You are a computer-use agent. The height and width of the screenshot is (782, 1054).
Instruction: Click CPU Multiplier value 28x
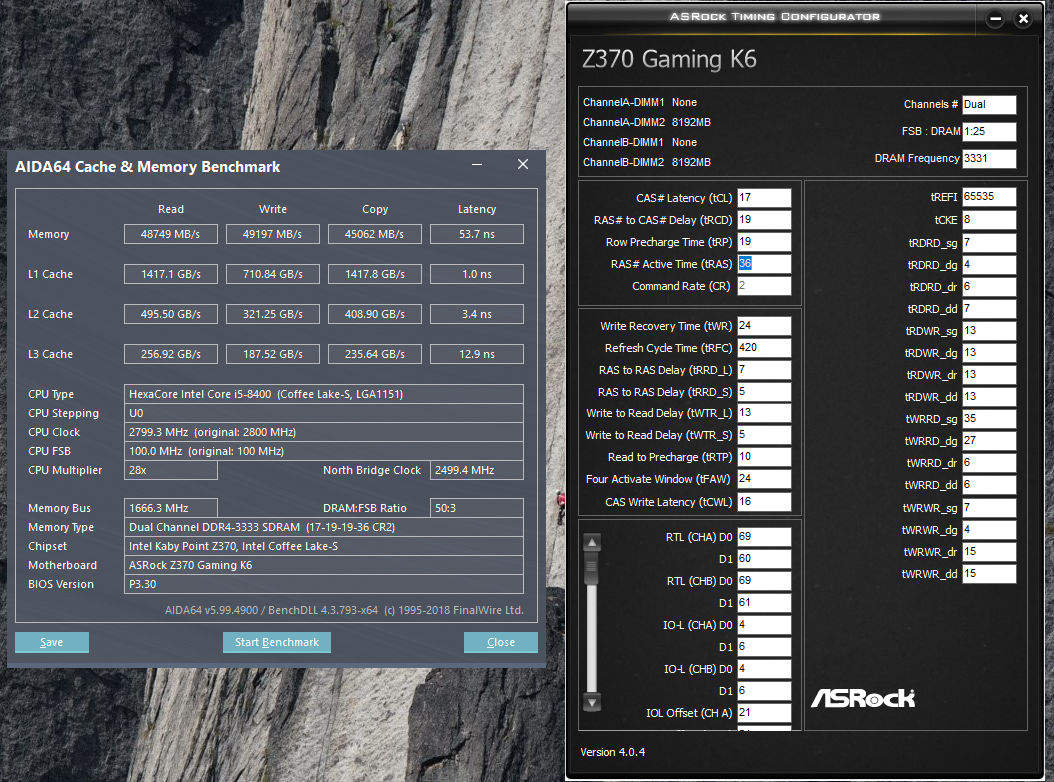pyautogui.click(x=171, y=470)
